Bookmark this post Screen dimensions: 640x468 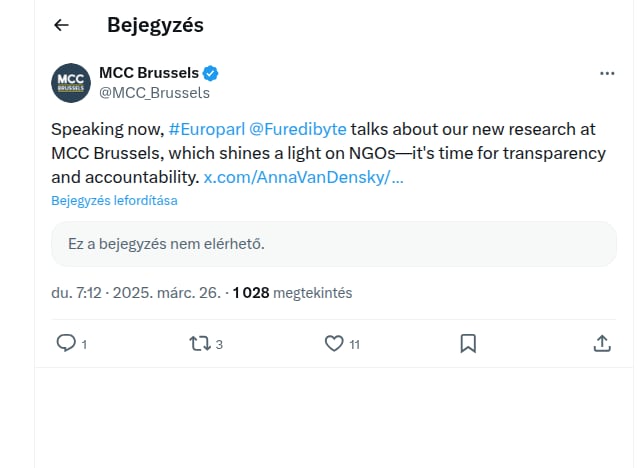tap(467, 343)
